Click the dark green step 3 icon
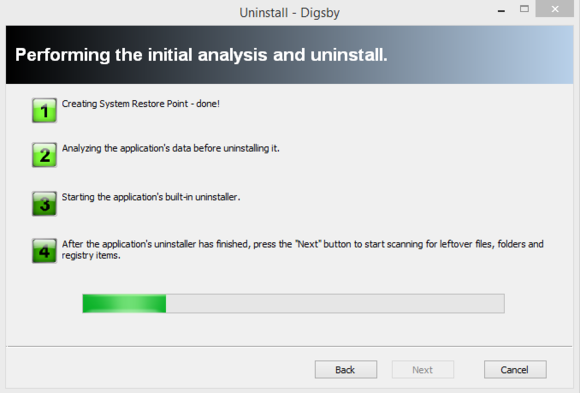580x393 pixels. 44,203
